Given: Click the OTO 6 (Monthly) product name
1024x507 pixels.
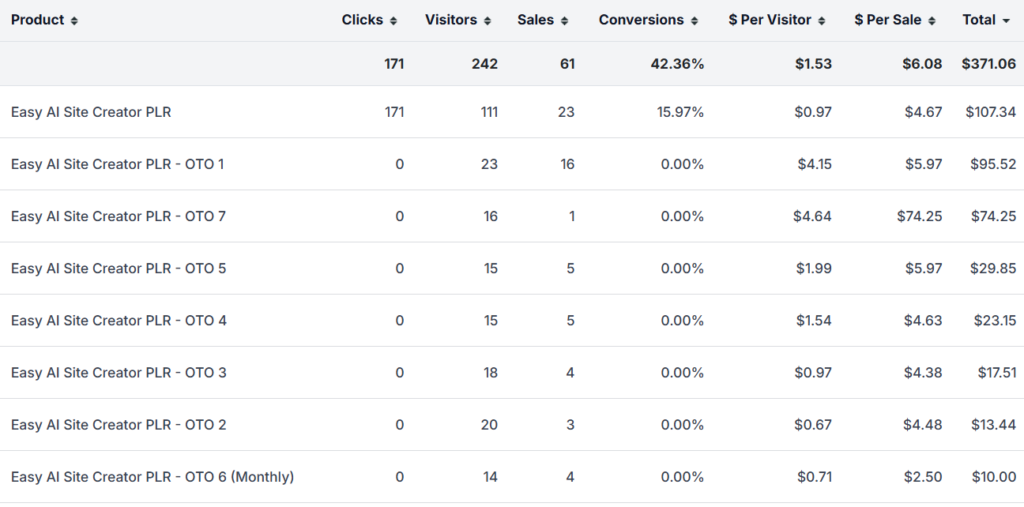Looking at the screenshot, I should (x=152, y=477).
